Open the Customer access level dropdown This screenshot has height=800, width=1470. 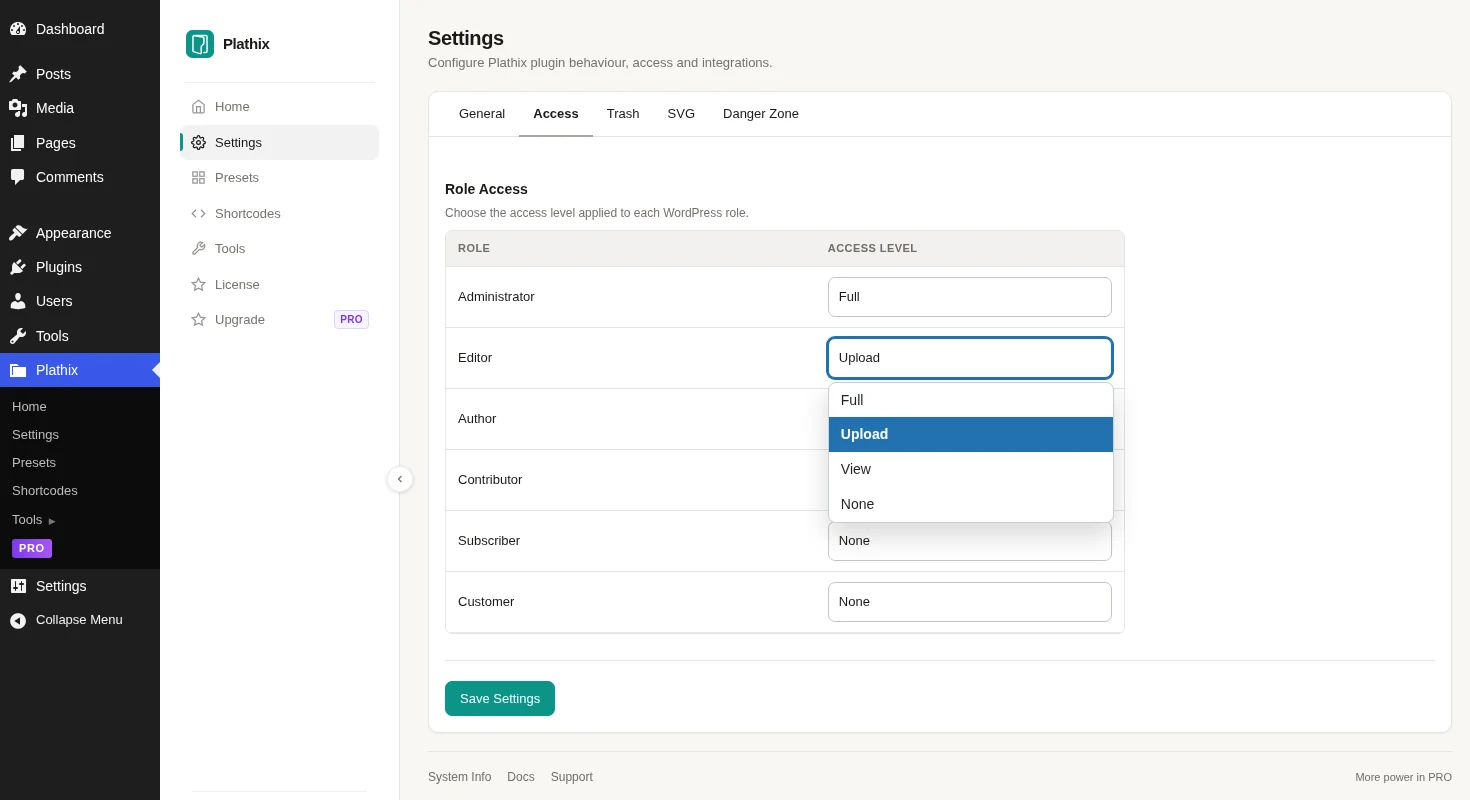pos(970,602)
